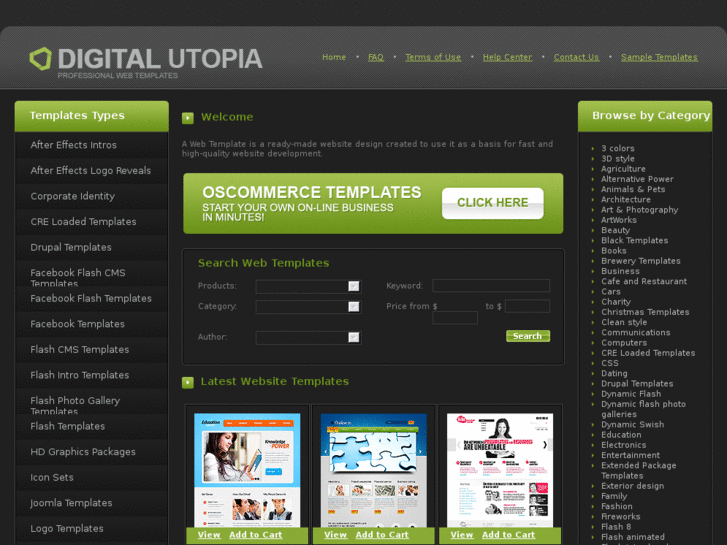Add the puzzle template to cart

[382, 535]
